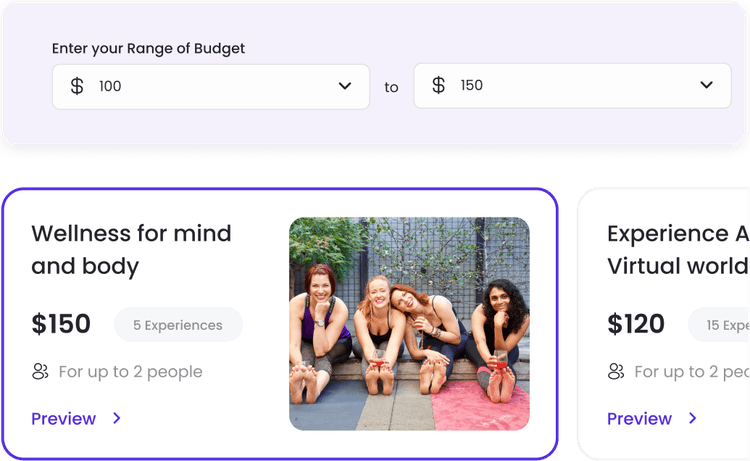
Task: Click the Experience A Virtual world card title
Action: pyautogui.click(x=678, y=250)
